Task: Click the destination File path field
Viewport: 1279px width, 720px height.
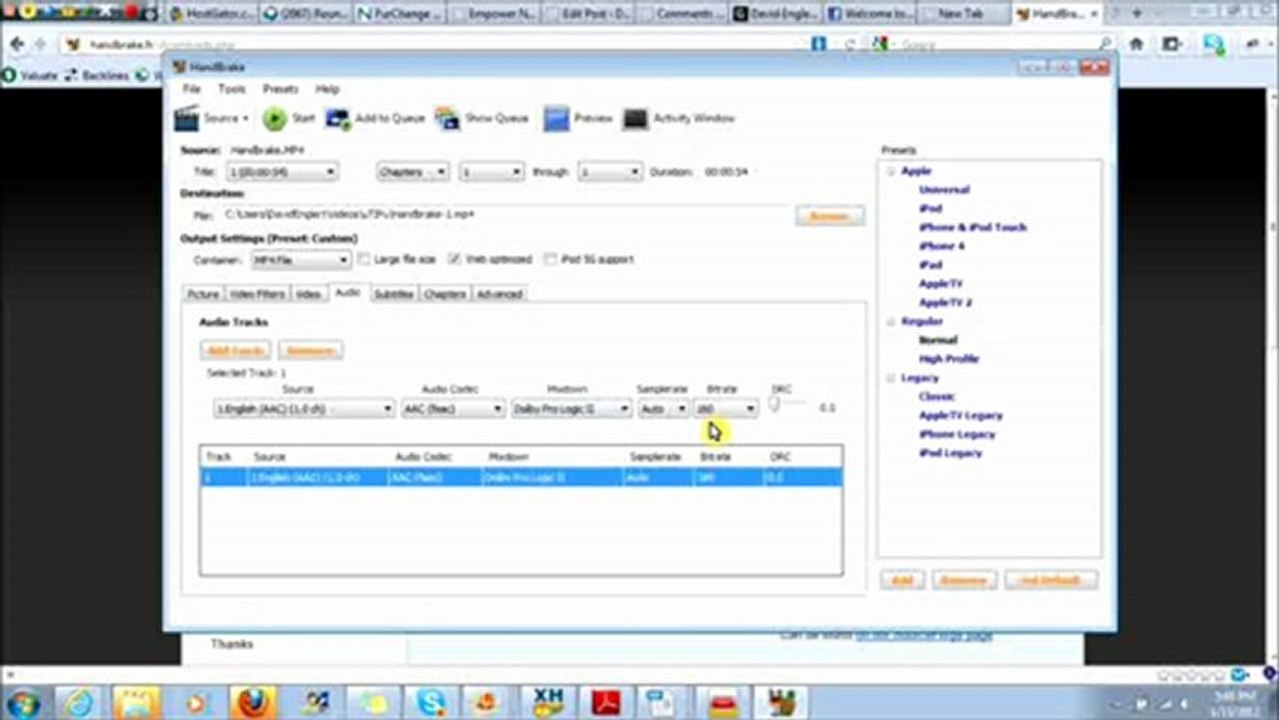Action: point(503,215)
